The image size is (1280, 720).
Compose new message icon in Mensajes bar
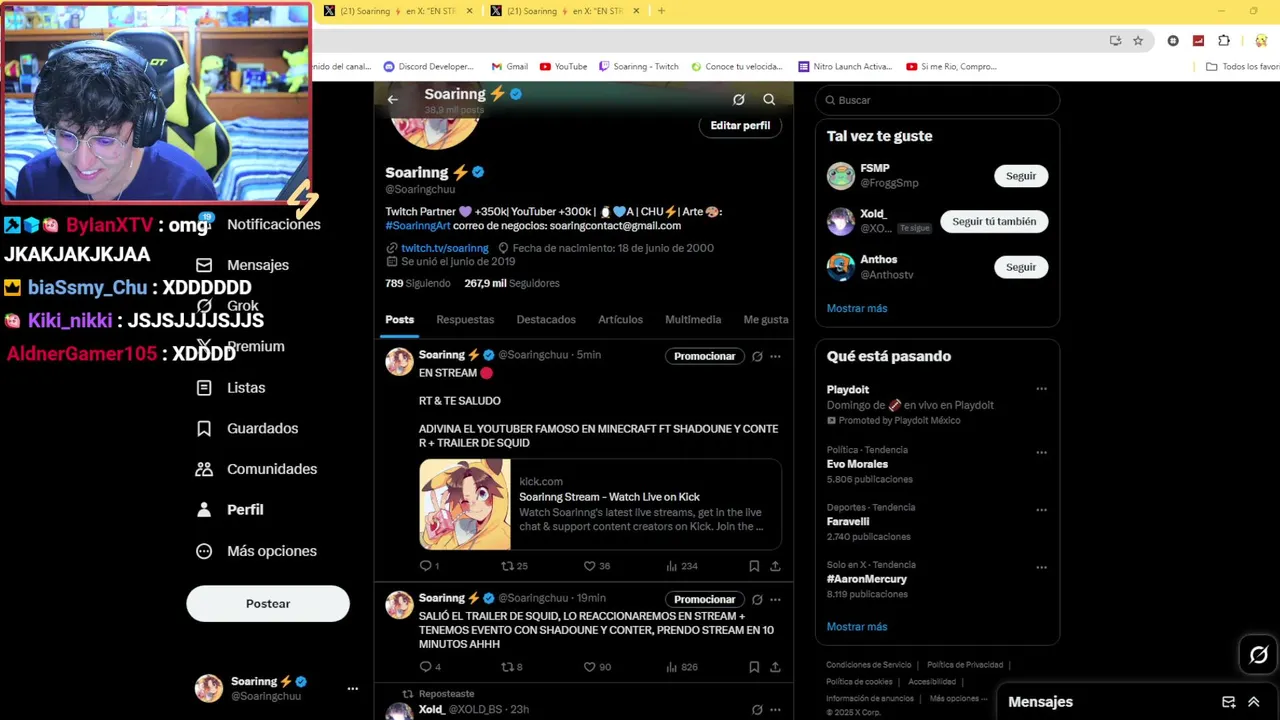point(1229,702)
